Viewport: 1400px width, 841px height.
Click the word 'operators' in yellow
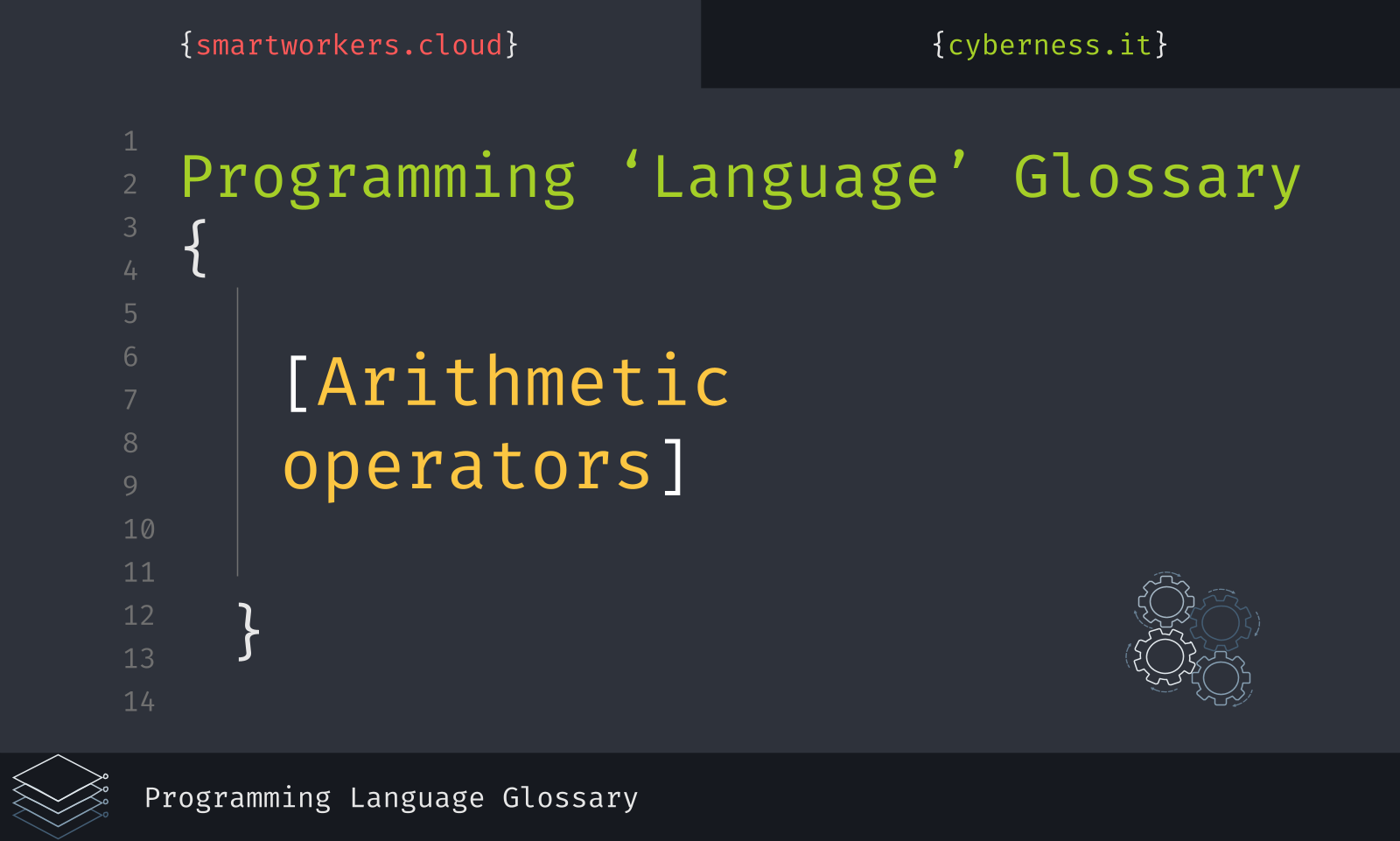click(x=467, y=466)
